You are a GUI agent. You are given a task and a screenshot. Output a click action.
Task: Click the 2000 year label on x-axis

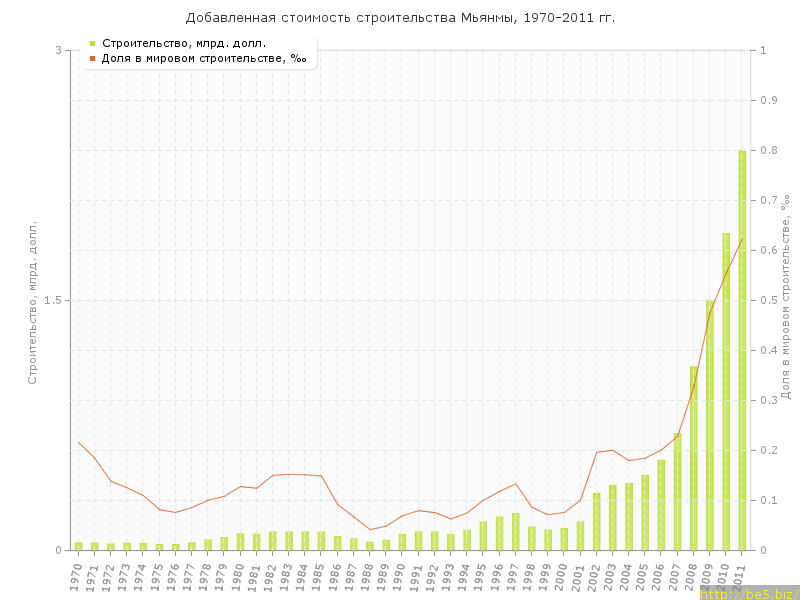coord(562,575)
